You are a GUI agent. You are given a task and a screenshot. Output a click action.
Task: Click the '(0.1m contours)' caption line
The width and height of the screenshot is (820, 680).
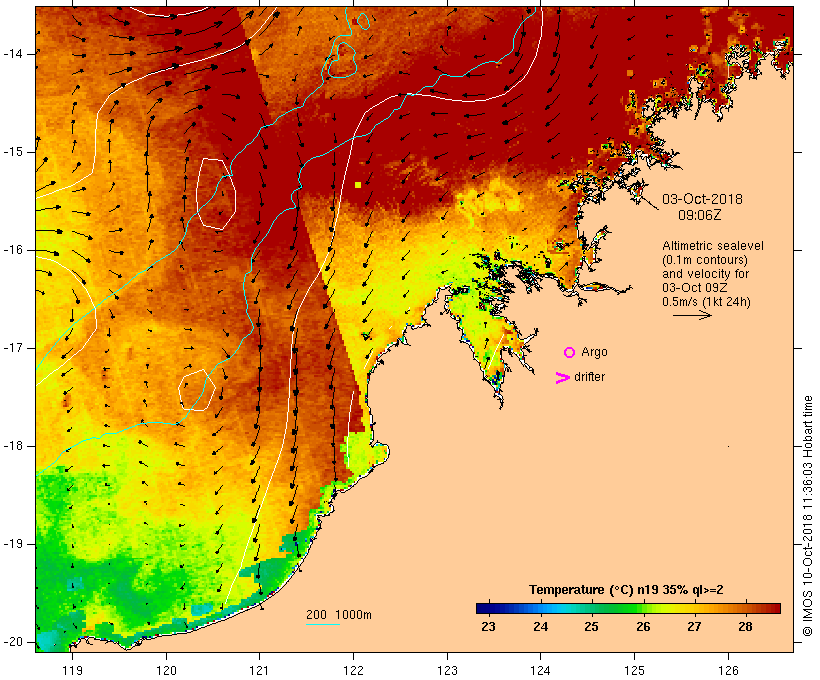tap(705, 260)
